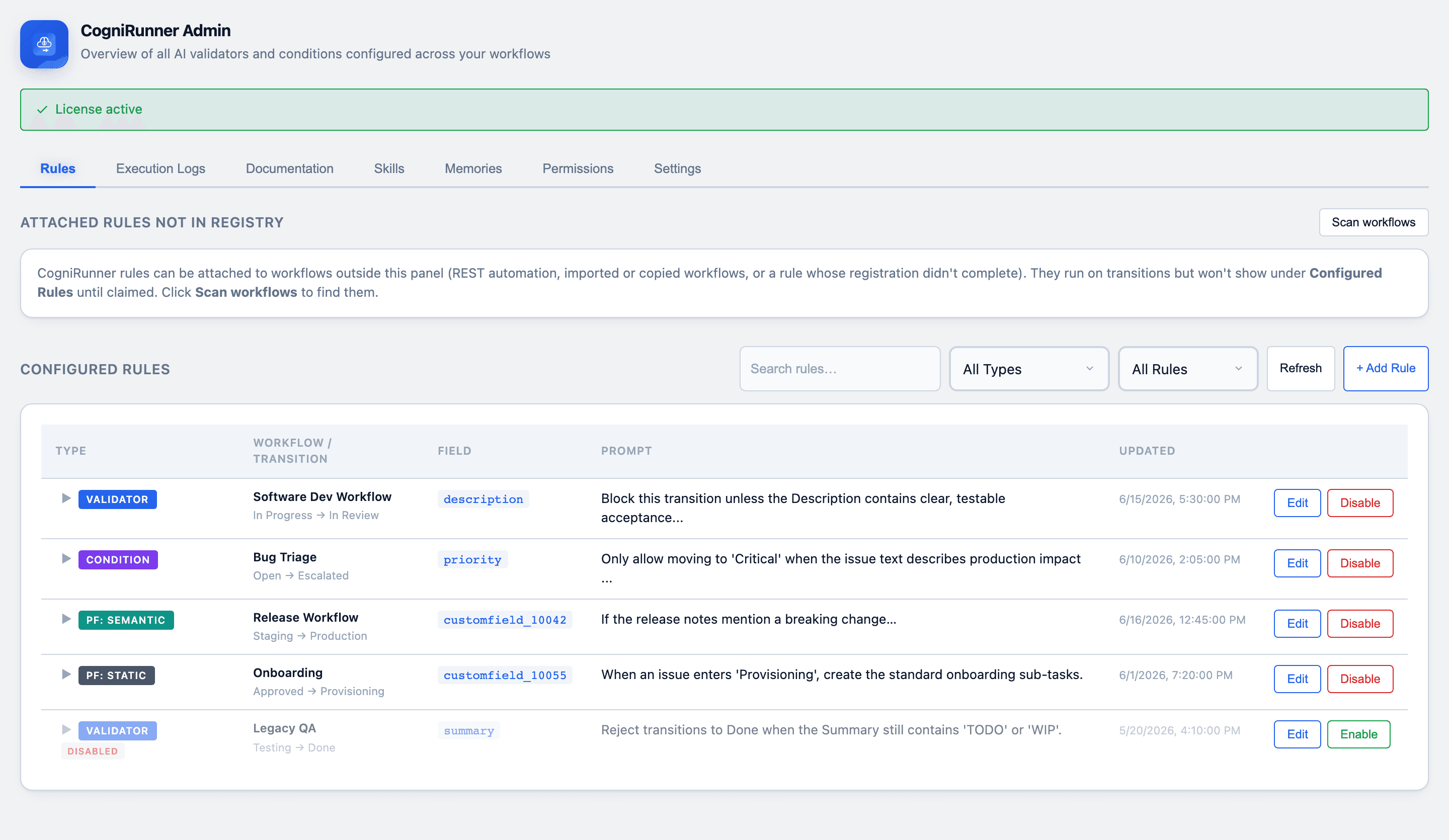
Task: Click the summary field tag
Action: 468,731
